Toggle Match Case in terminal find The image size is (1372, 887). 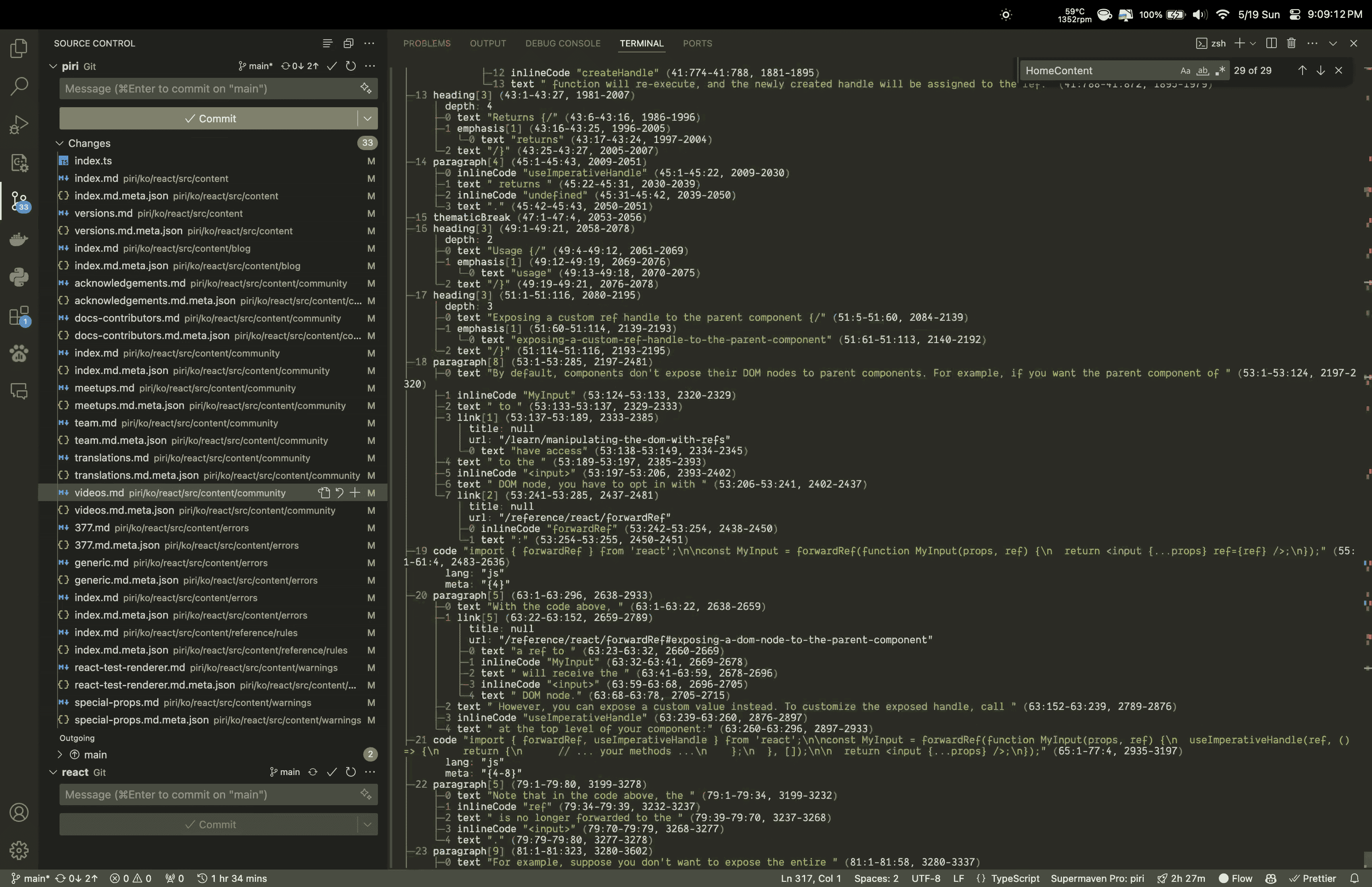click(1185, 71)
